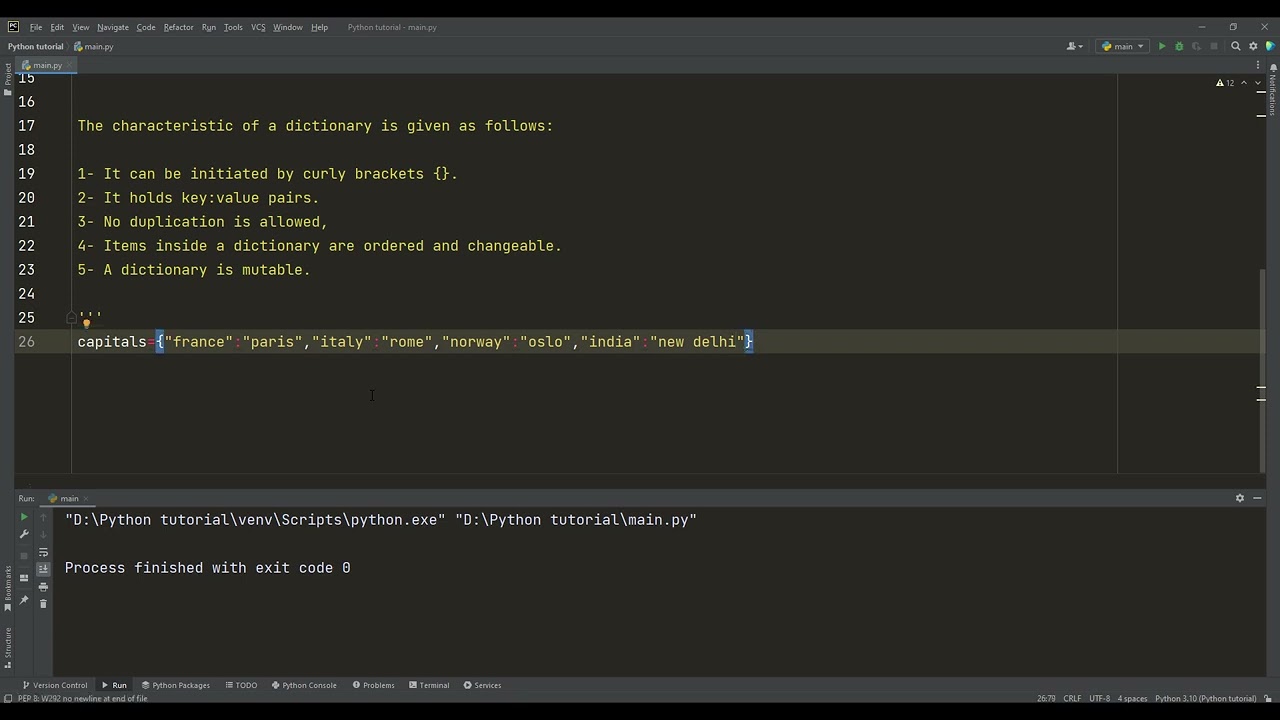Print the Run console output

click(x=43, y=586)
